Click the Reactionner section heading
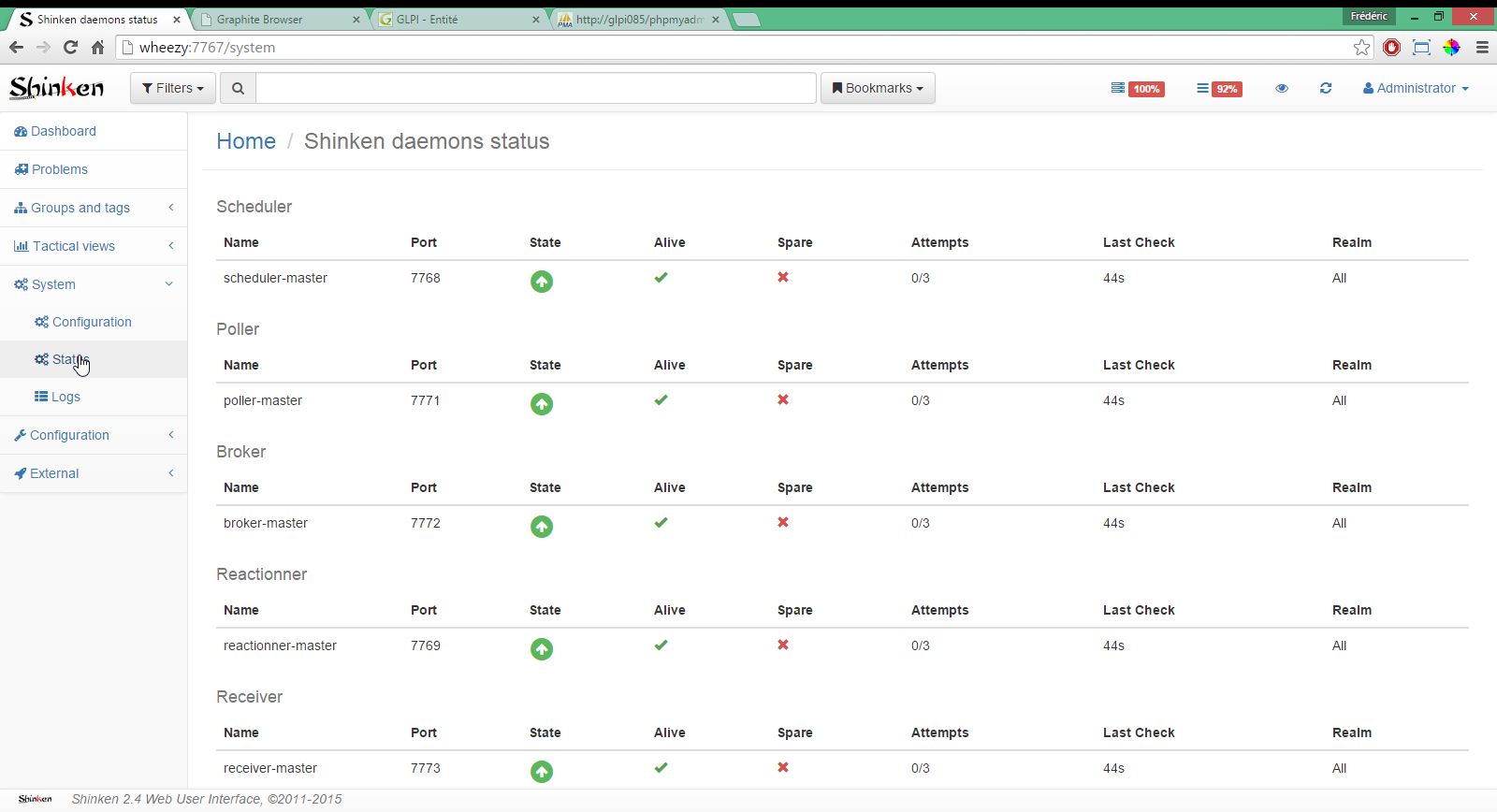 pos(262,574)
